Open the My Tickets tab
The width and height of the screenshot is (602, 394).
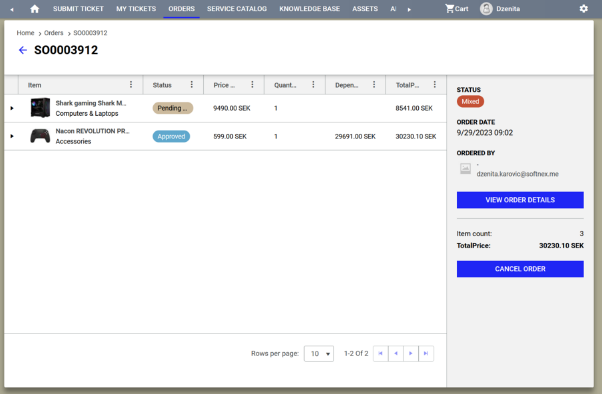(x=136, y=9)
